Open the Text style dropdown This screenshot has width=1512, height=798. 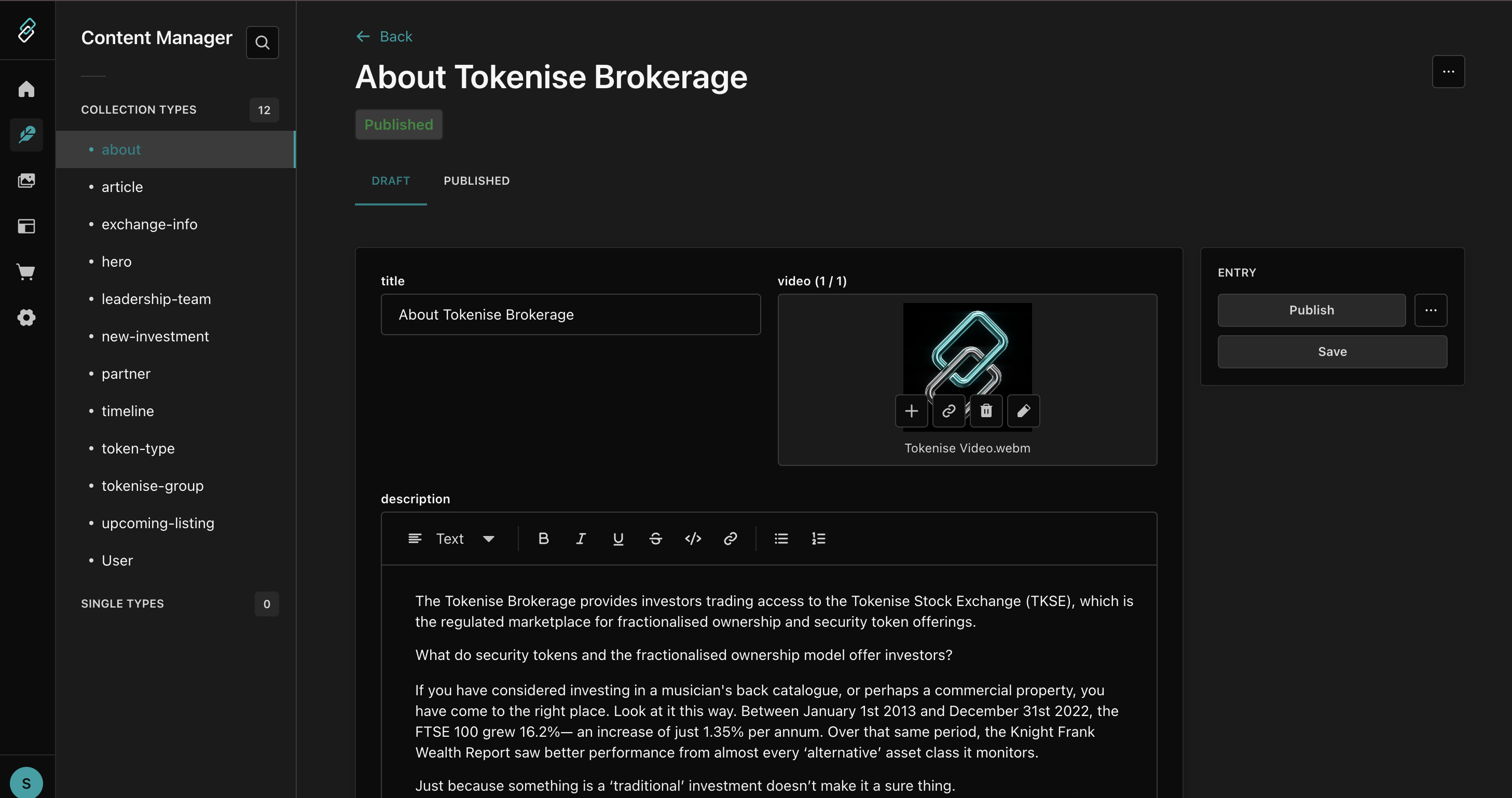tap(464, 538)
